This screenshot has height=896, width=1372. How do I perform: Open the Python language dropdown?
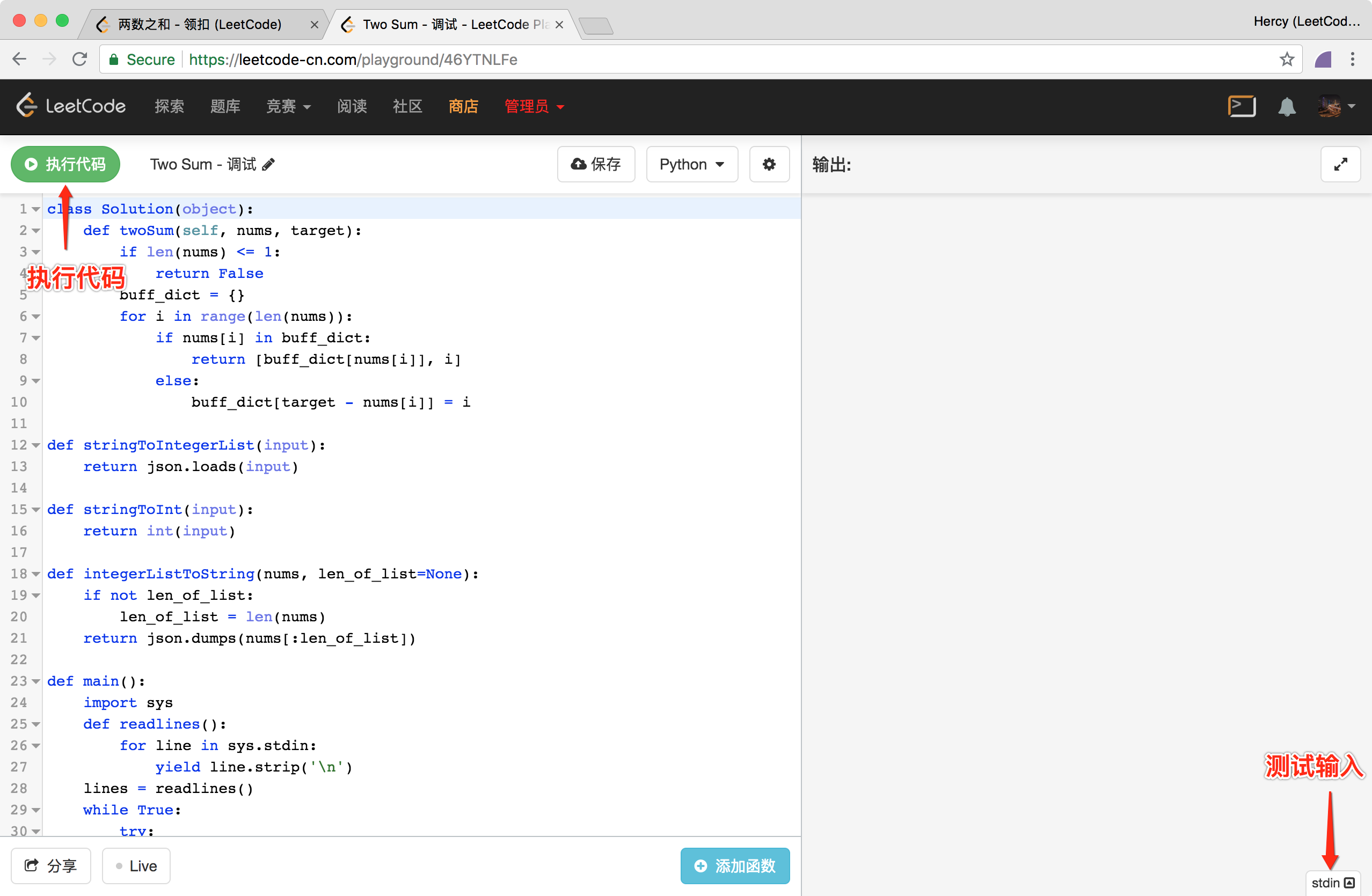691,164
